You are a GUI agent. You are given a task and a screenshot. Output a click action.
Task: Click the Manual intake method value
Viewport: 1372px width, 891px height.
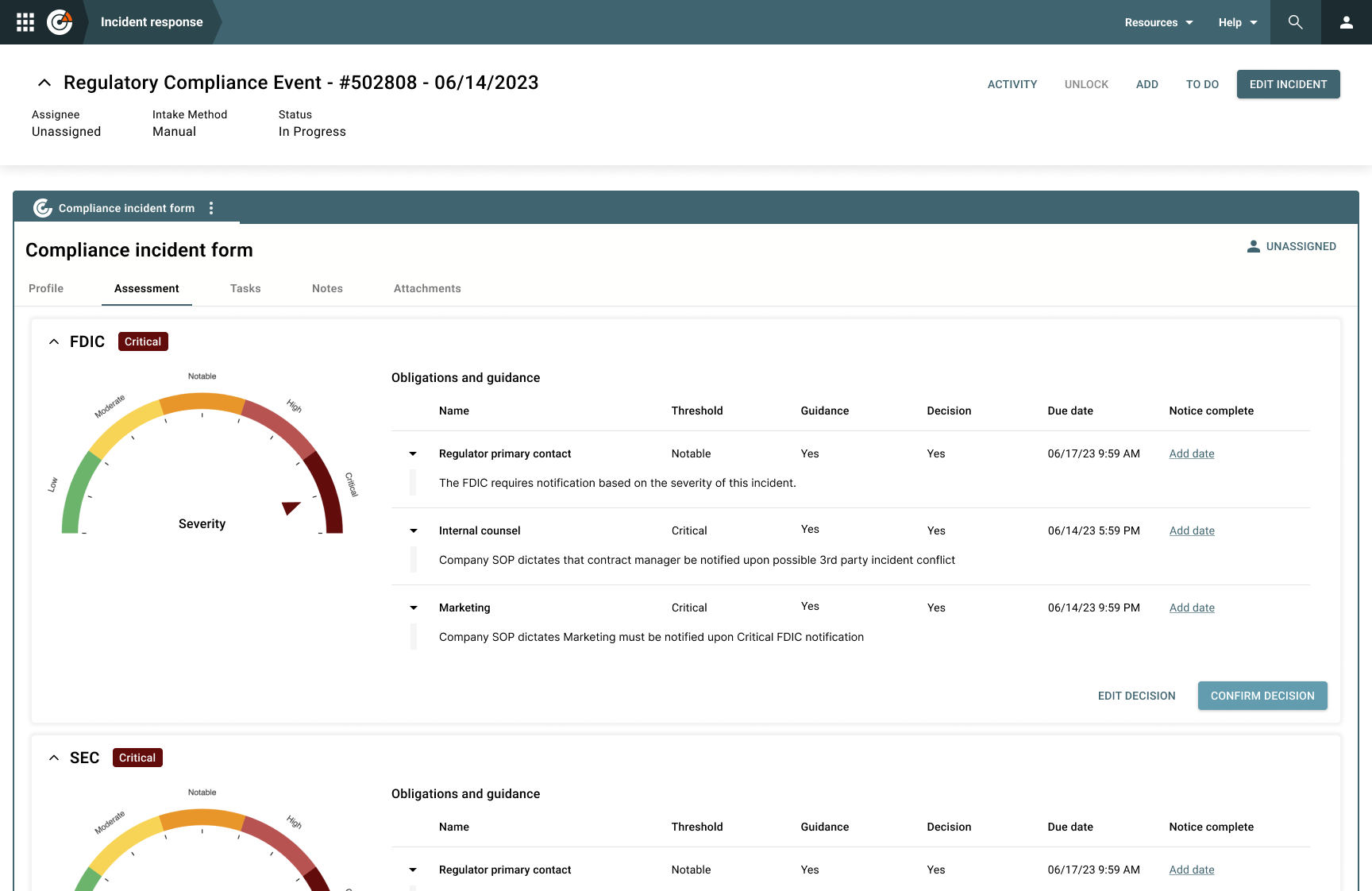point(174,132)
